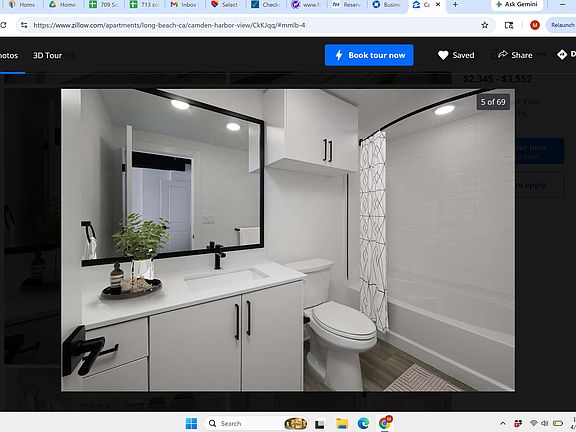The image size is (576, 432).
Task: Switch to the 713 Sheets tab
Action: tap(144, 4)
